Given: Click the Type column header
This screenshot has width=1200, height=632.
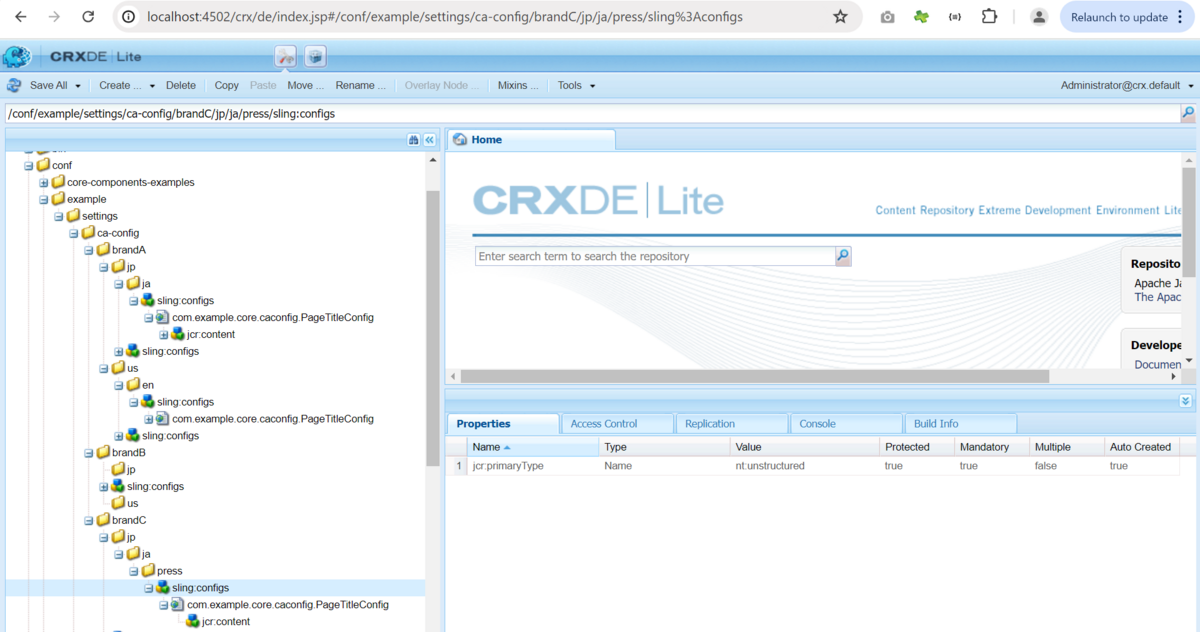Looking at the screenshot, I should 665,447.
